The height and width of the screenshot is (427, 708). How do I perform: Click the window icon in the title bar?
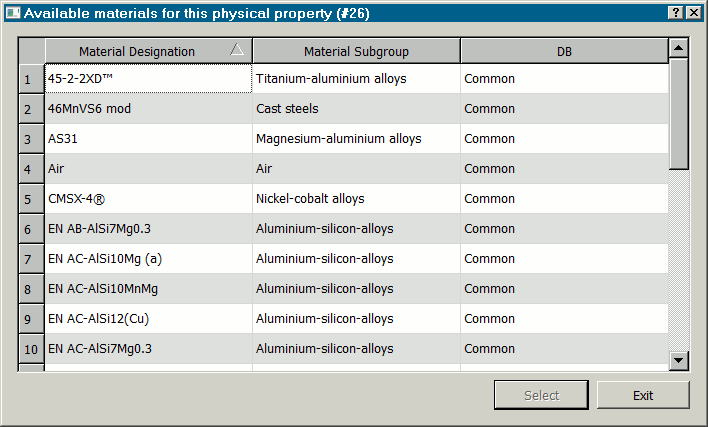click(x=12, y=13)
